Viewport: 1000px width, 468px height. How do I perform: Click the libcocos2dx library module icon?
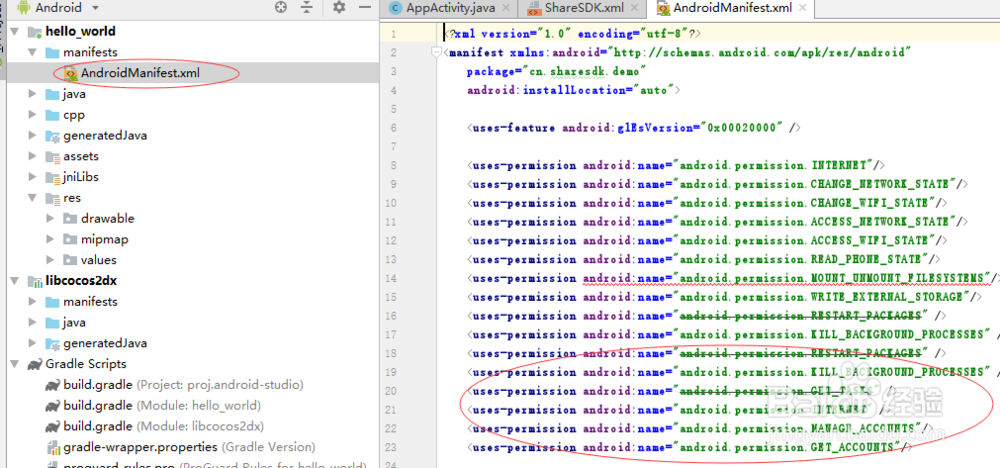tap(34, 281)
